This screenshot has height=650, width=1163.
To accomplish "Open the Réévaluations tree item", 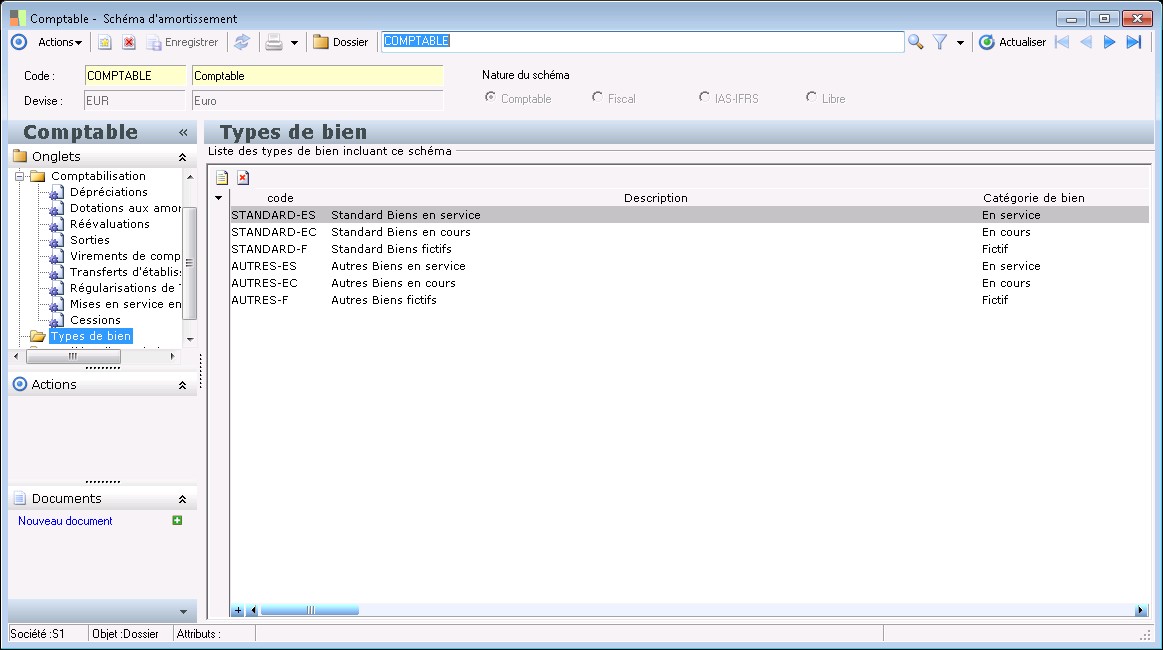I will pyautogui.click(x=110, y=224).
